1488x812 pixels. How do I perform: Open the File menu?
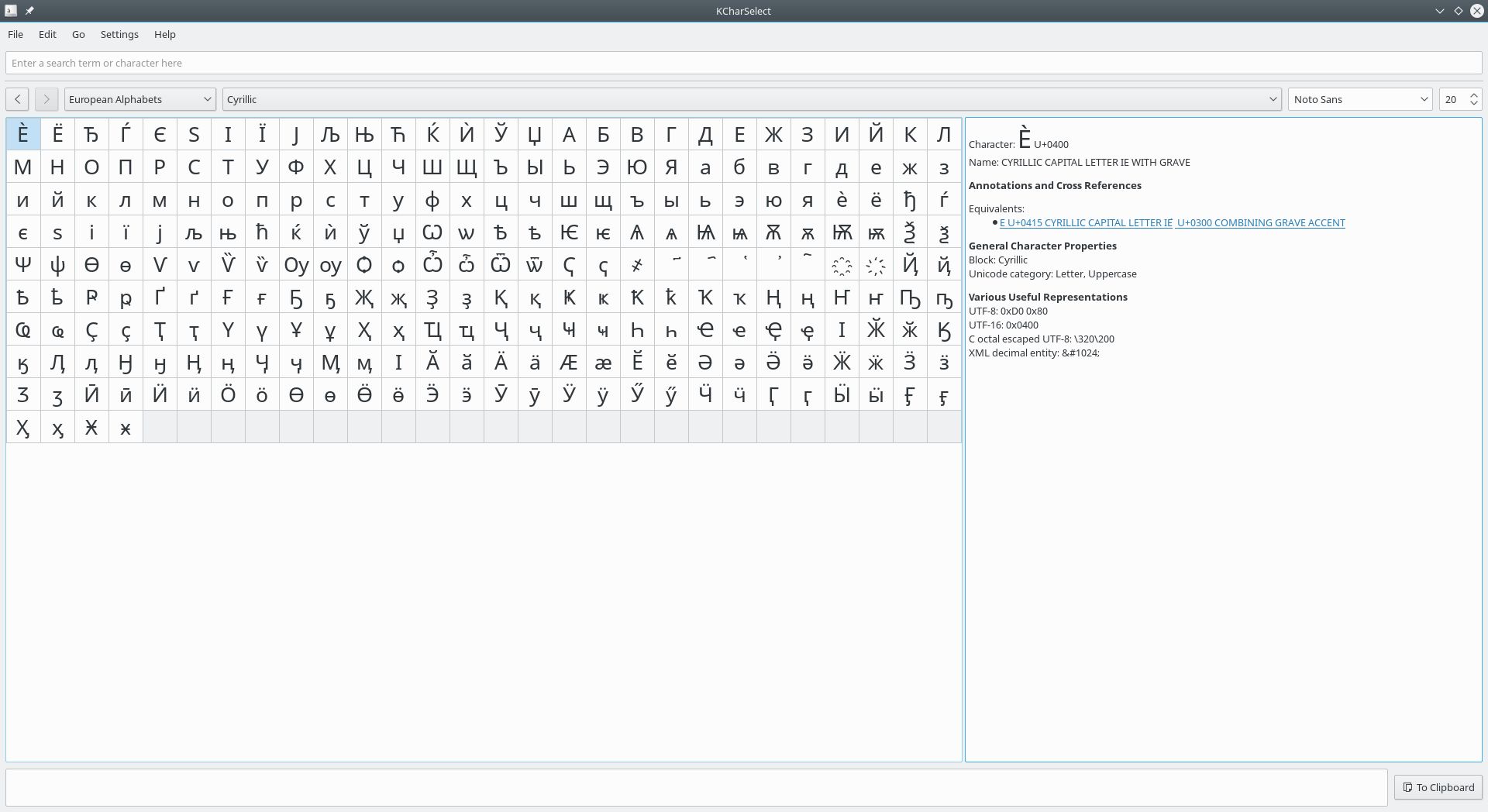point(15,34)
